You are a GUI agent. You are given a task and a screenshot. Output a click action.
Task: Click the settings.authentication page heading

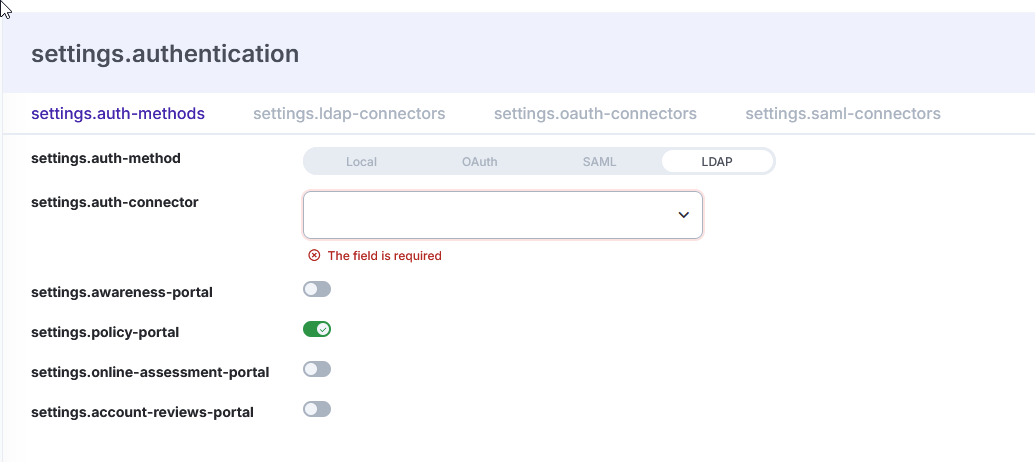point(165,54)
